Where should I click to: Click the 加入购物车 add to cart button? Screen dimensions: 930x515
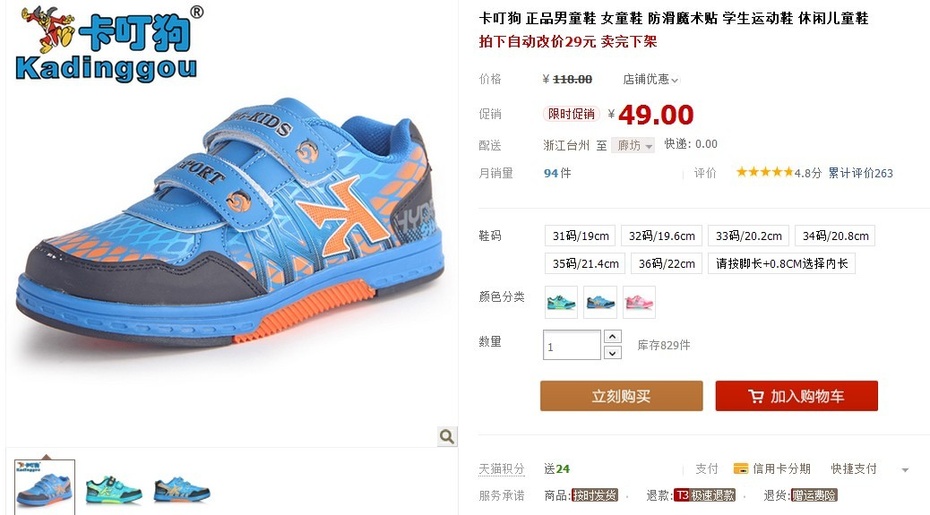pyautogui.click(x=797, y=396)
